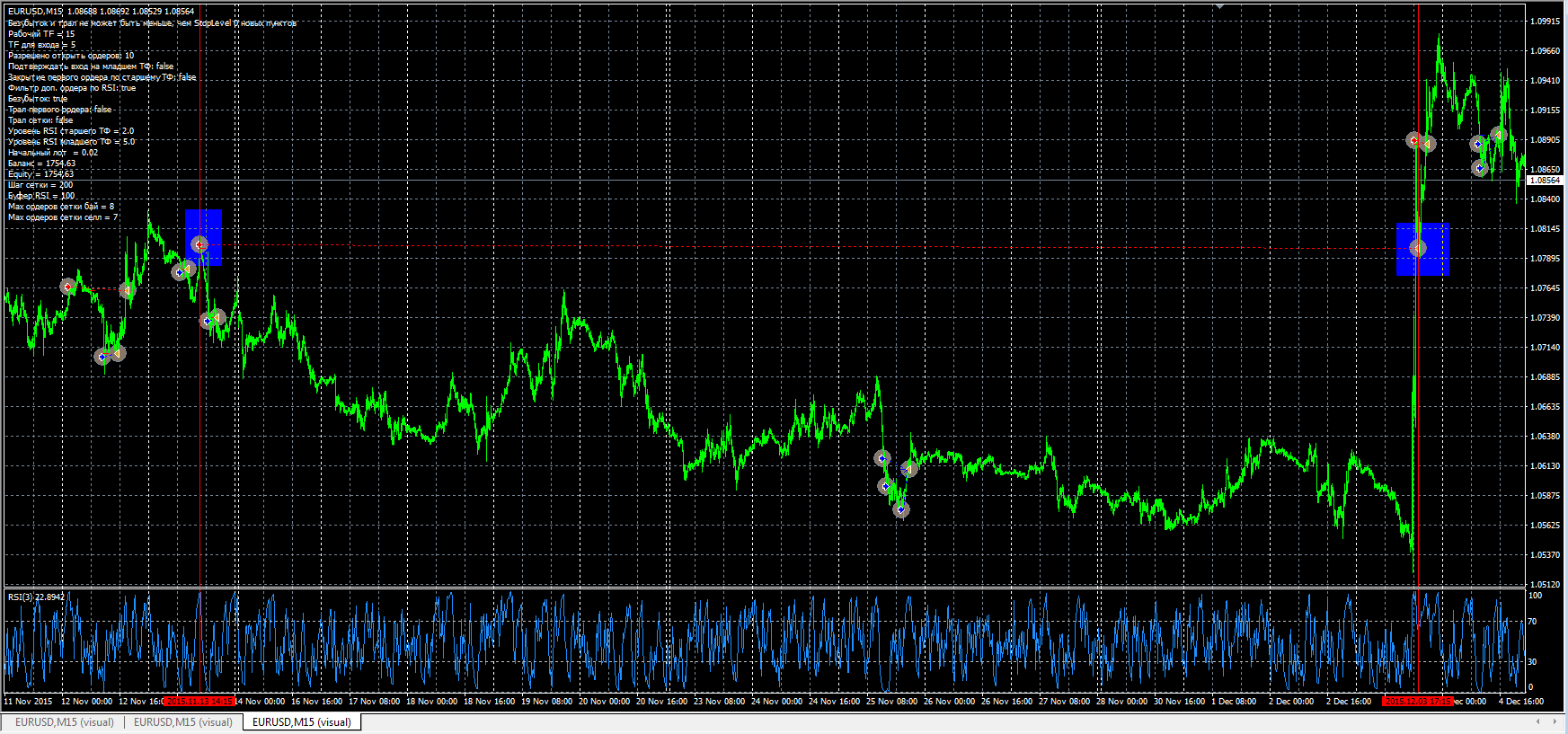1568x734 pixels.
Task: Click RSI scale level 30
Action: pyautogui.click(x=1532, y=662)
